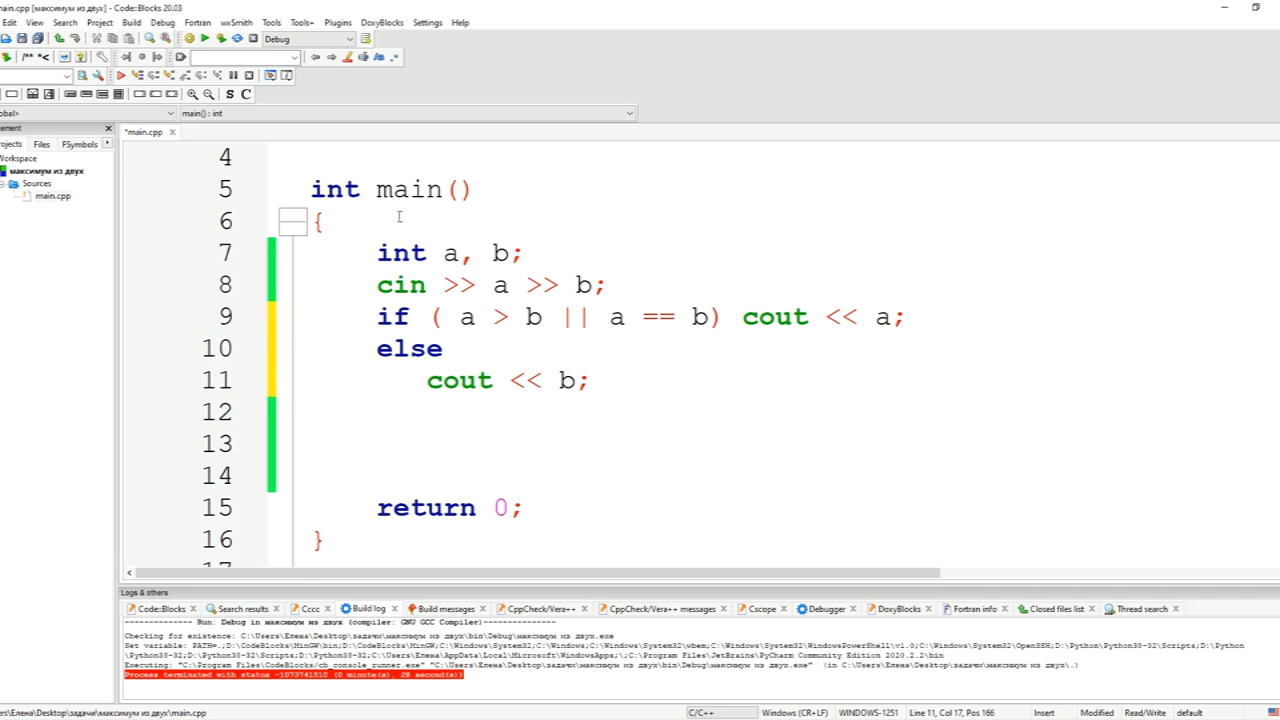Click the Copy icon in toolbar
Viewport: 1280px width, 720px height.
(112, 38)
